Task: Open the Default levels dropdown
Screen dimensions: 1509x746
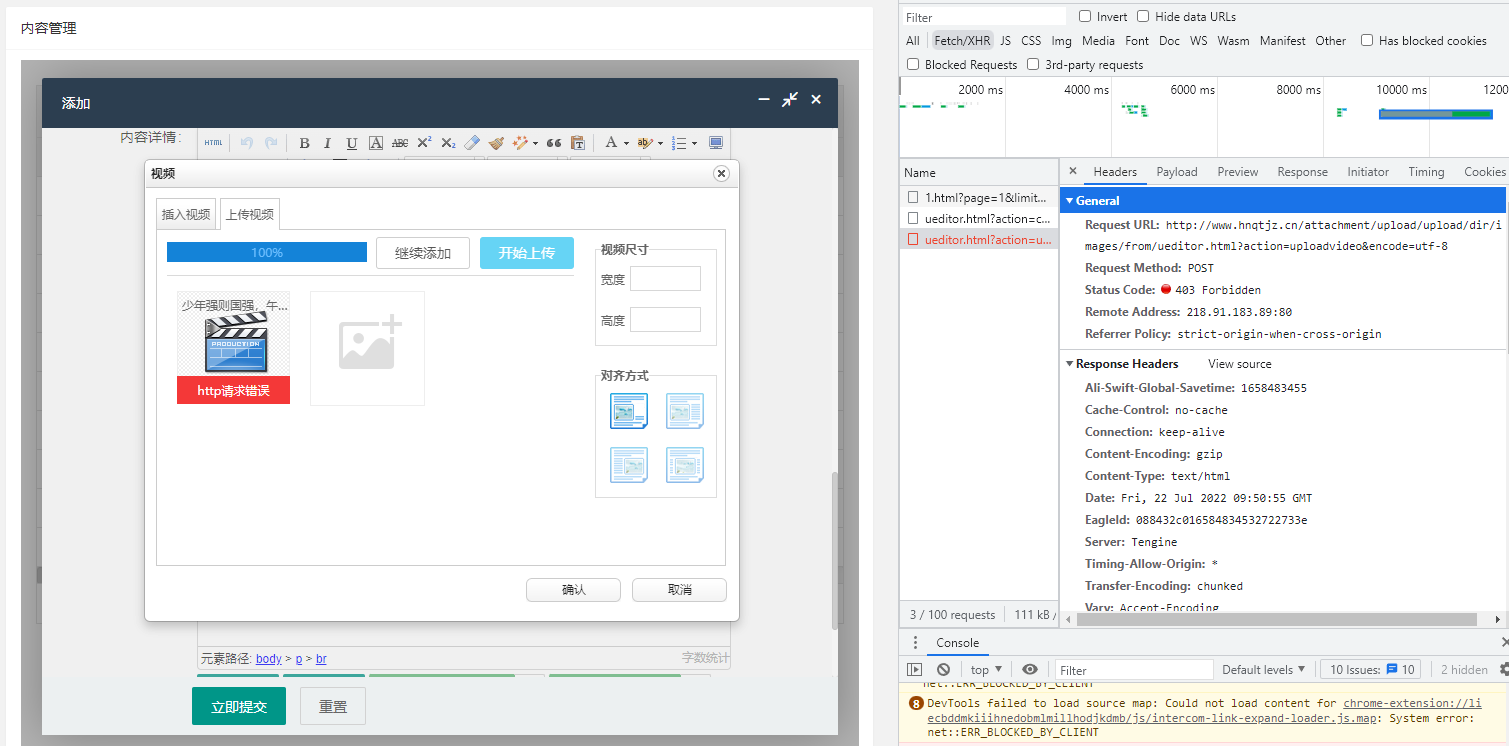Action: 1264,669
